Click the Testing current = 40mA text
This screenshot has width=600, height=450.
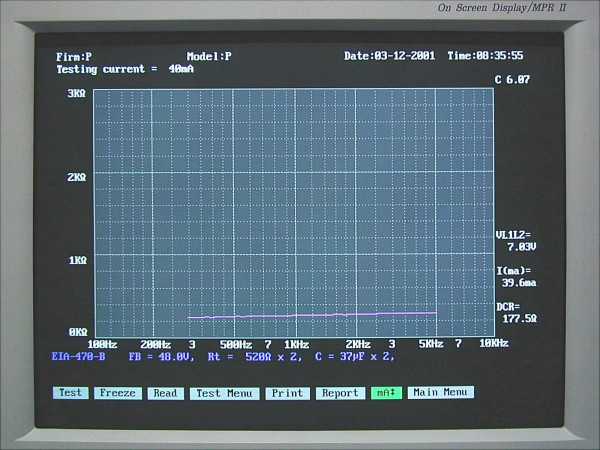(125, 69)
